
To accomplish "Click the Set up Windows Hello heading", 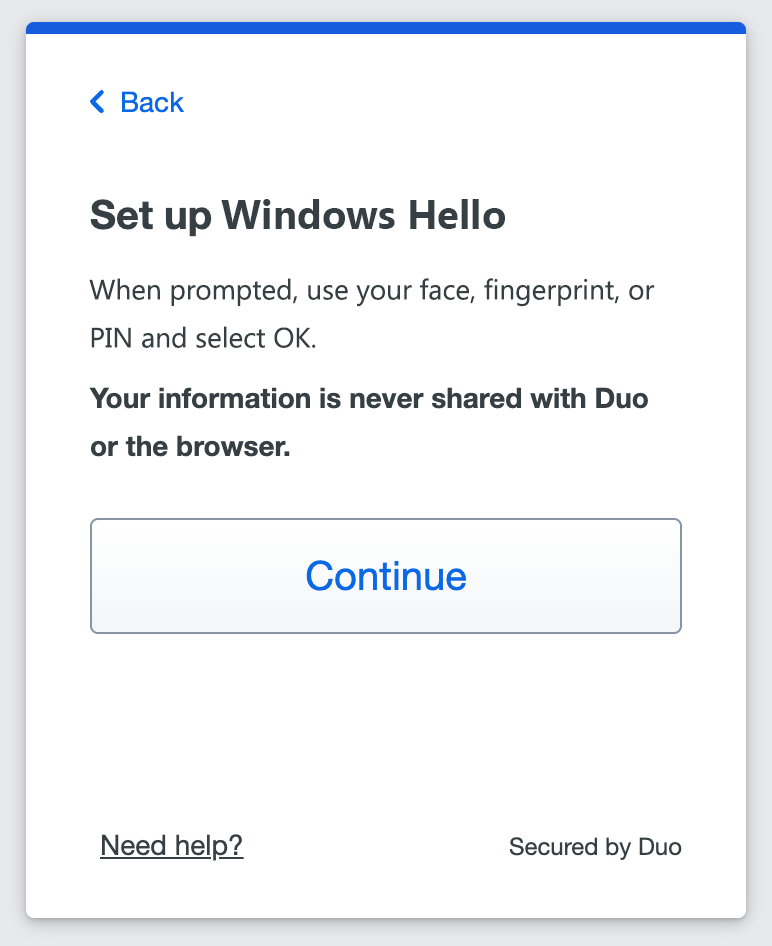I will pos(298,215).
